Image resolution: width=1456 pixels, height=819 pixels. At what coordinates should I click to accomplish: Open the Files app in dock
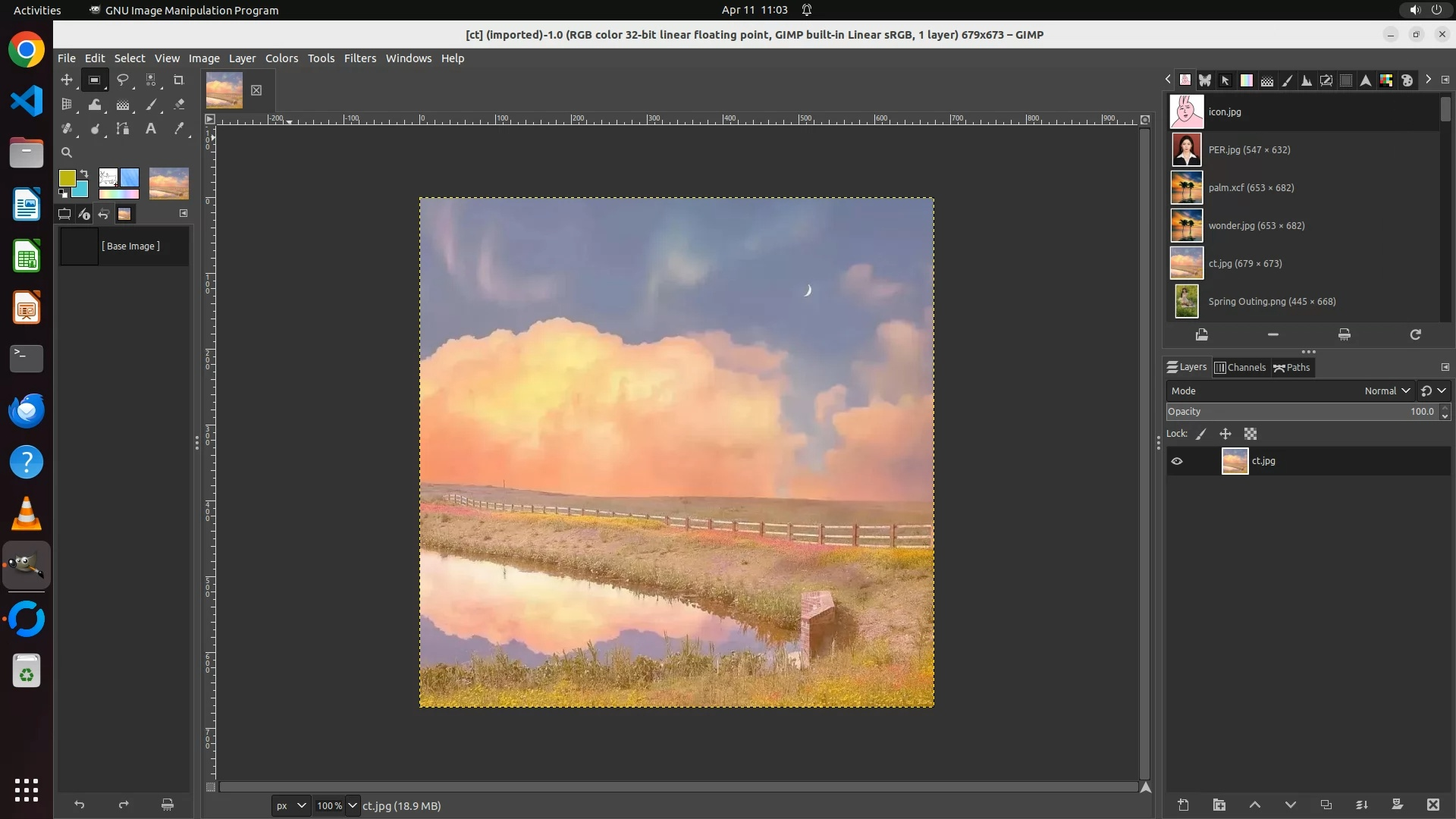click(x=27, y=153)
